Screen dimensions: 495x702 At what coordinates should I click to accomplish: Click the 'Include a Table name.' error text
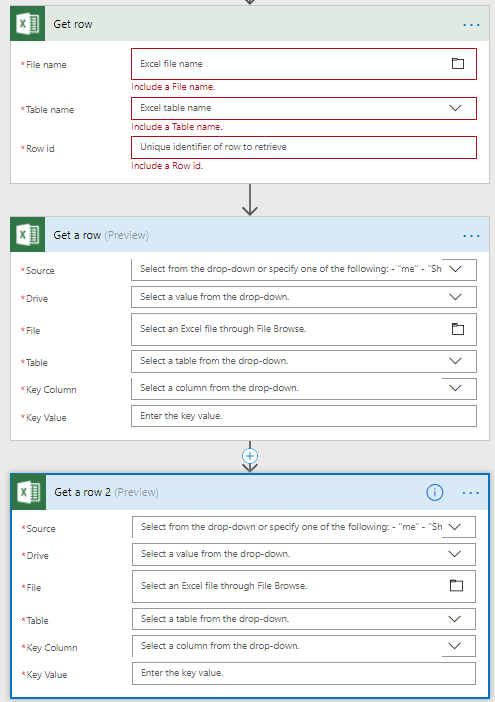click(177, 127)
